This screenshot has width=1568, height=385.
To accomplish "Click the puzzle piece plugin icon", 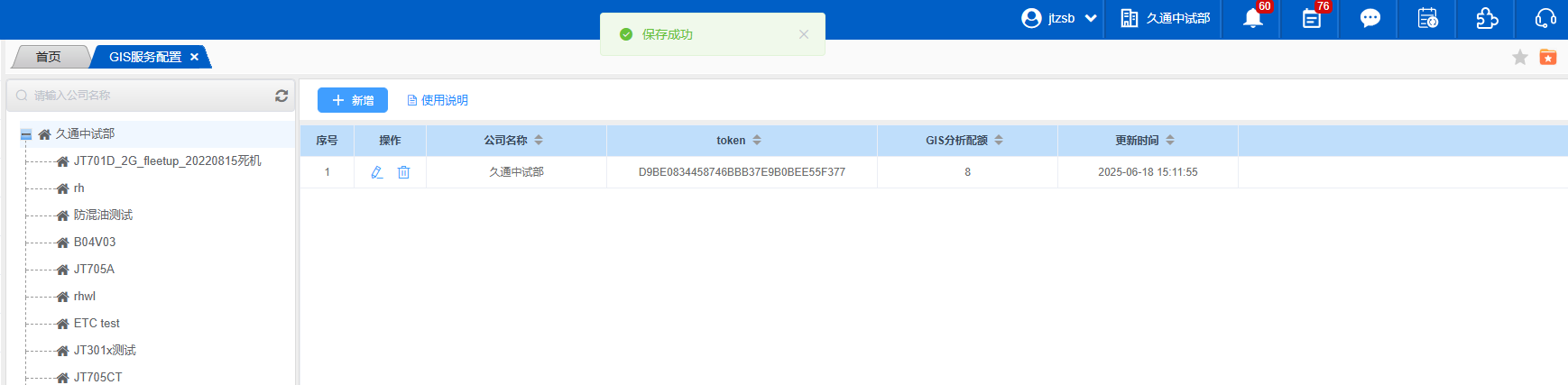I will [1486, 19].
